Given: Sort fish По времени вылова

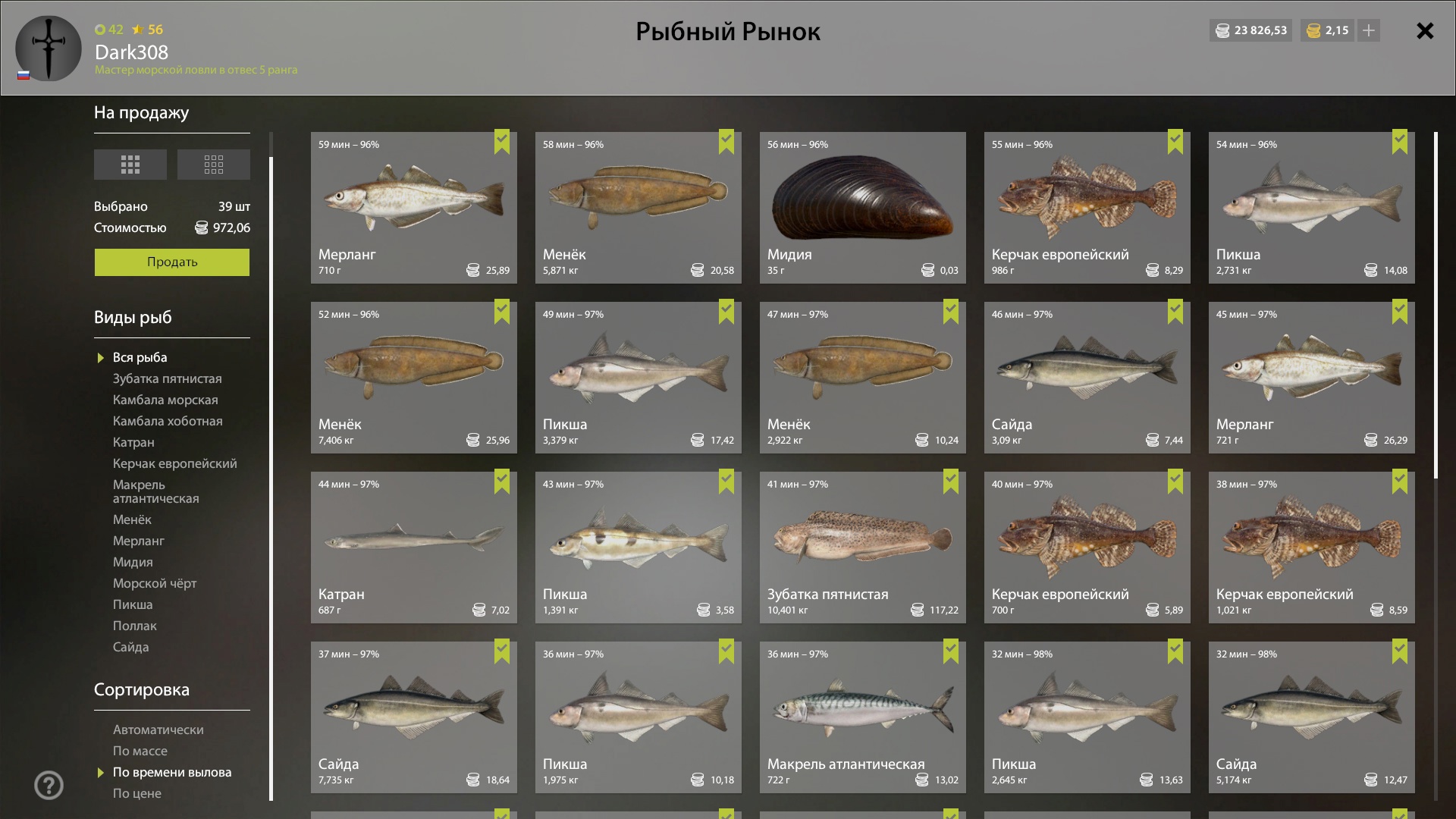Looking at the screenshot, I should coord(172,772).
